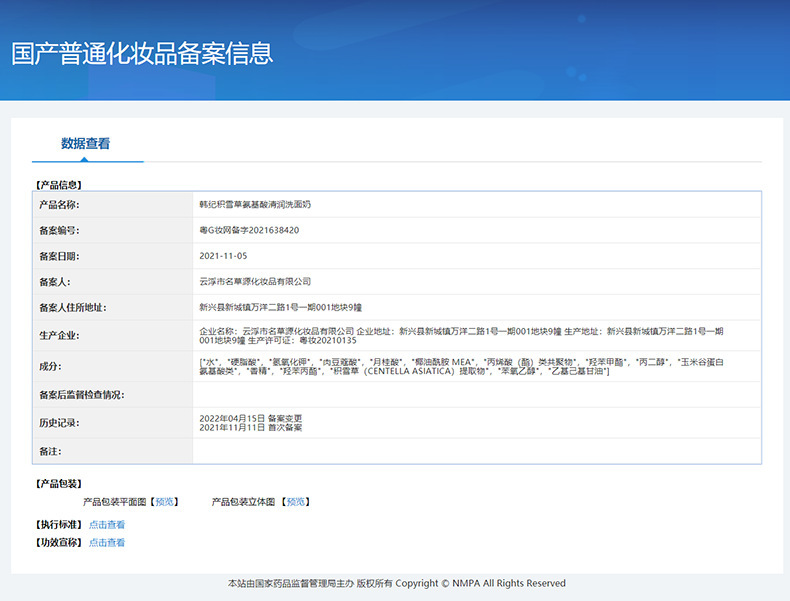The width and height of the screenshot is (790, 601).
Task: Open 预览 link for 产品包装立体图
Action: 296,502
